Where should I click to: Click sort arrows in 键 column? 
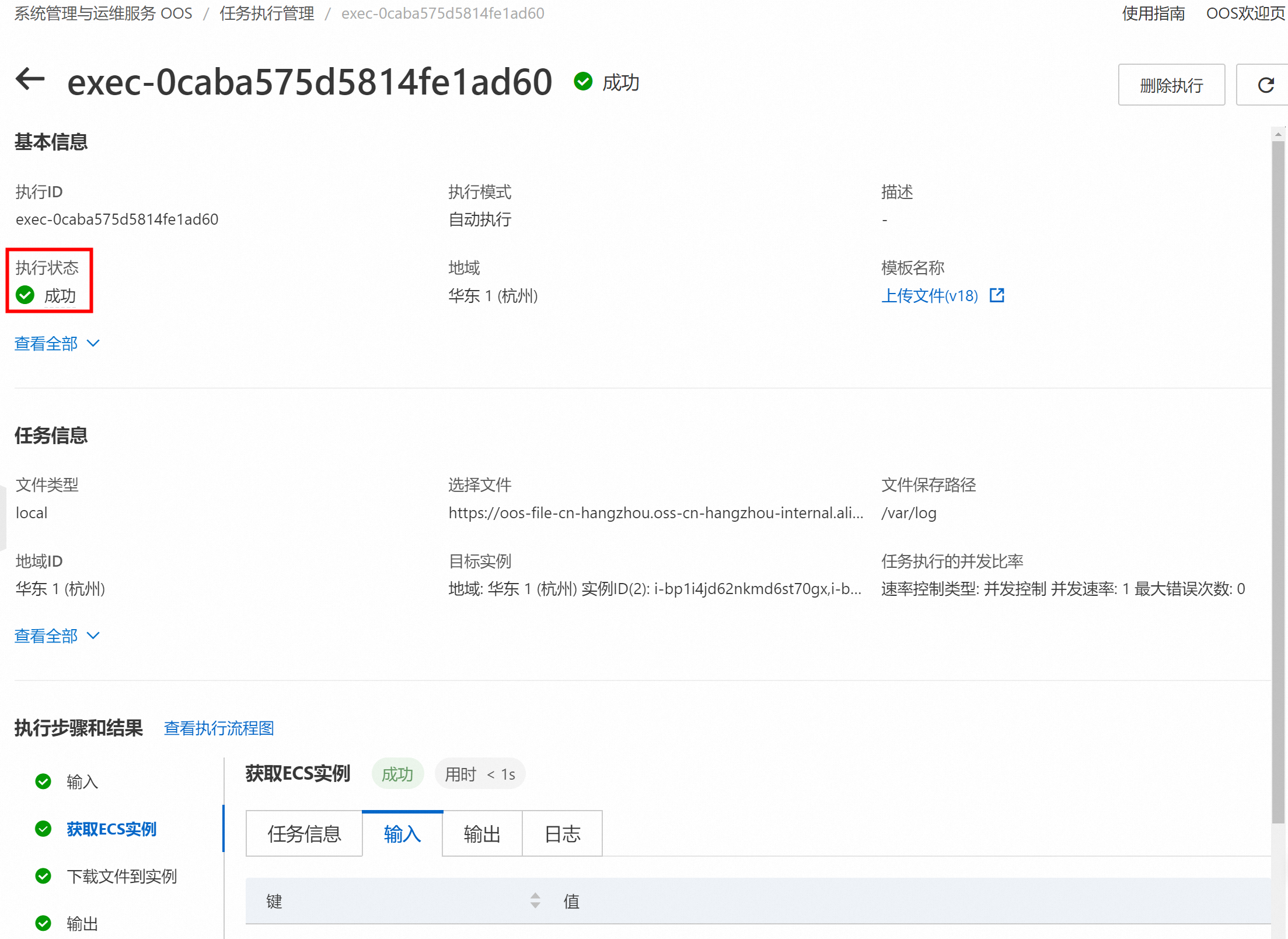[535, 900]
